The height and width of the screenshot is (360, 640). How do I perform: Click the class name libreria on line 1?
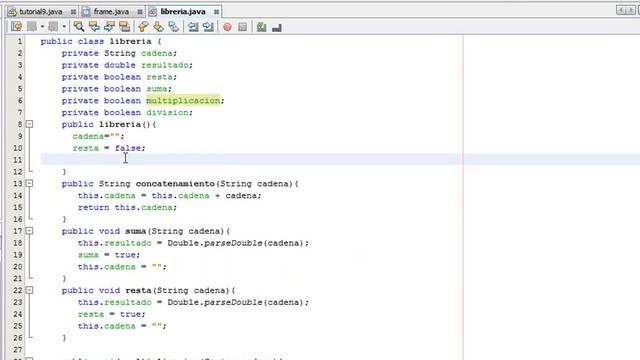(130, 41)
